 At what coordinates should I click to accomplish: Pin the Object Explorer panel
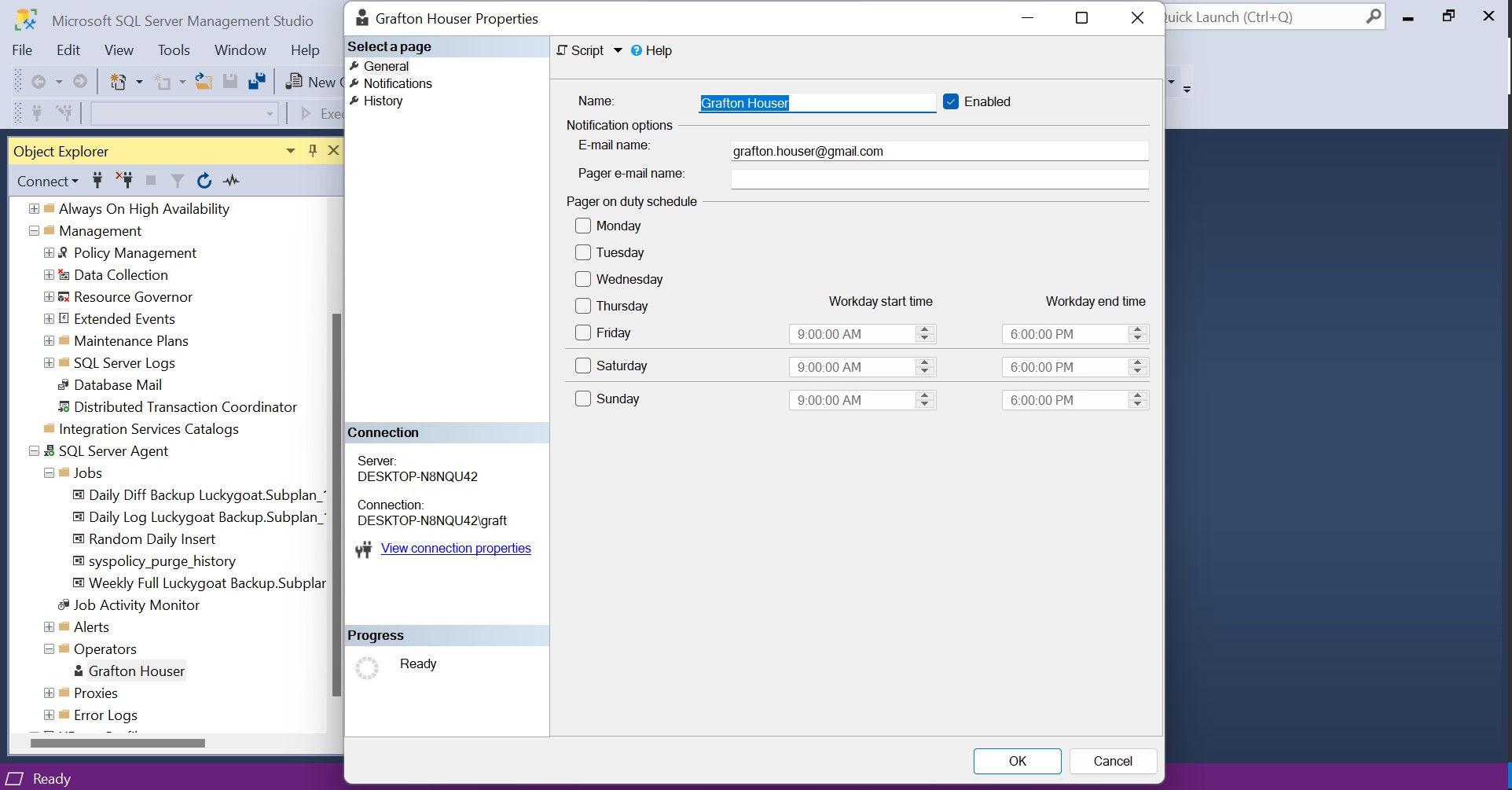point(313,151)
